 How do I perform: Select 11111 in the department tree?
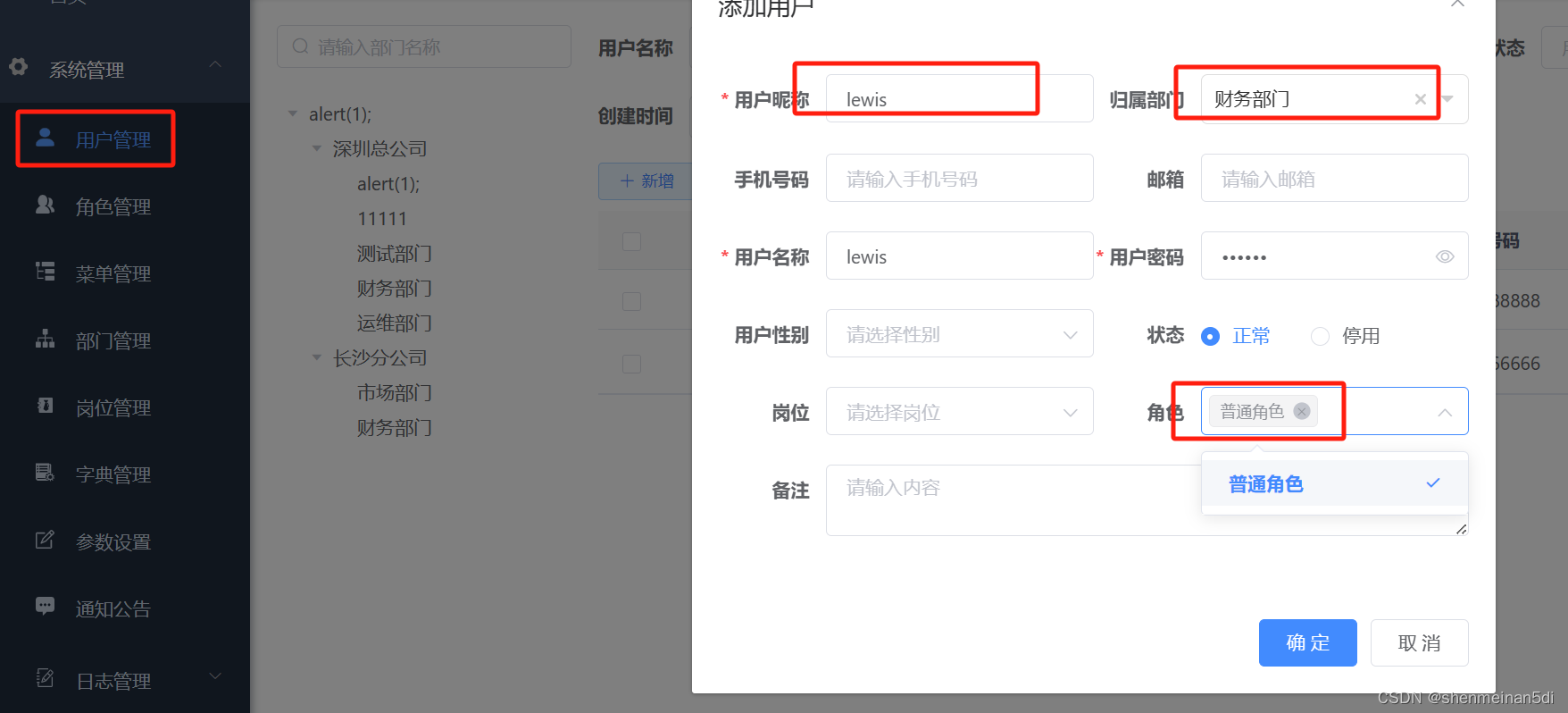(x=382, y=219)
